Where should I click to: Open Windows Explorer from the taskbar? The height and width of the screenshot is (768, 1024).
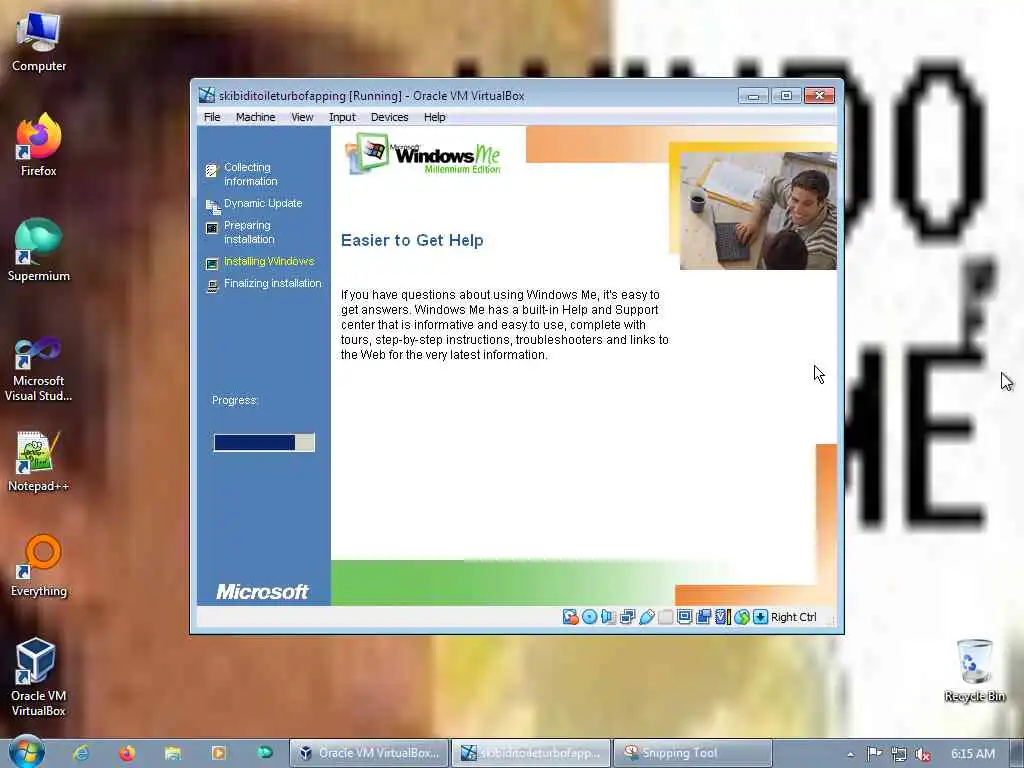pos(172,753)
